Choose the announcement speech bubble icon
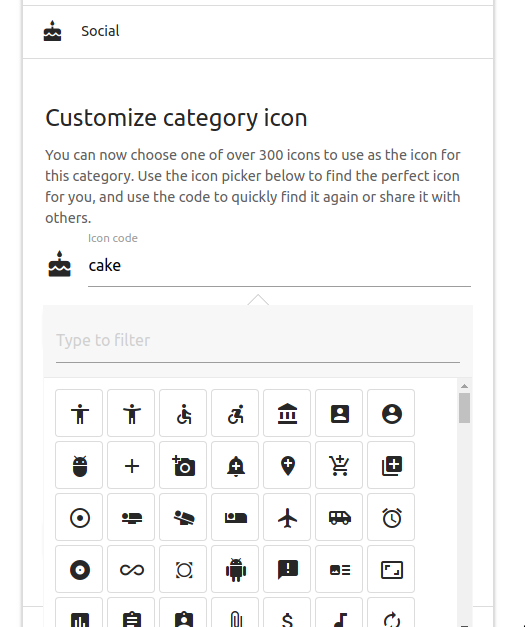The width and height of the screenshot is (525, 627). tap(287, 569)
